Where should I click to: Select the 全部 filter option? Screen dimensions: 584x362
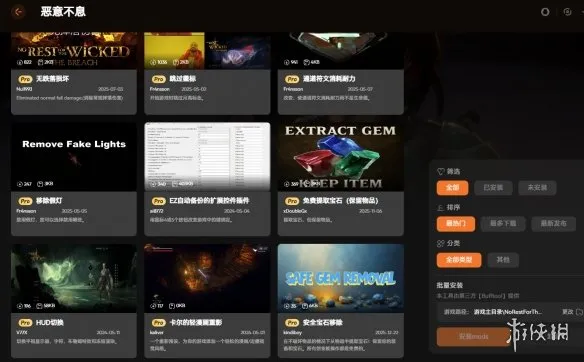coord(453,188)
